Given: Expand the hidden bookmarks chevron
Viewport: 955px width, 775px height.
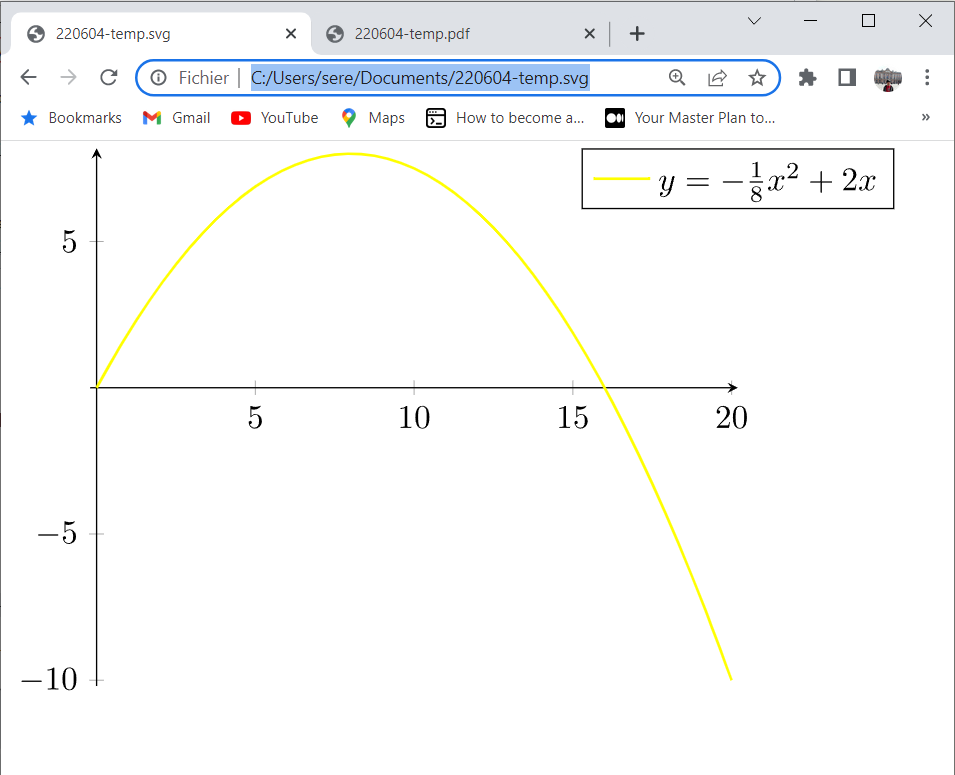Looking at the screenshot, I should click(x=925, y=118).
